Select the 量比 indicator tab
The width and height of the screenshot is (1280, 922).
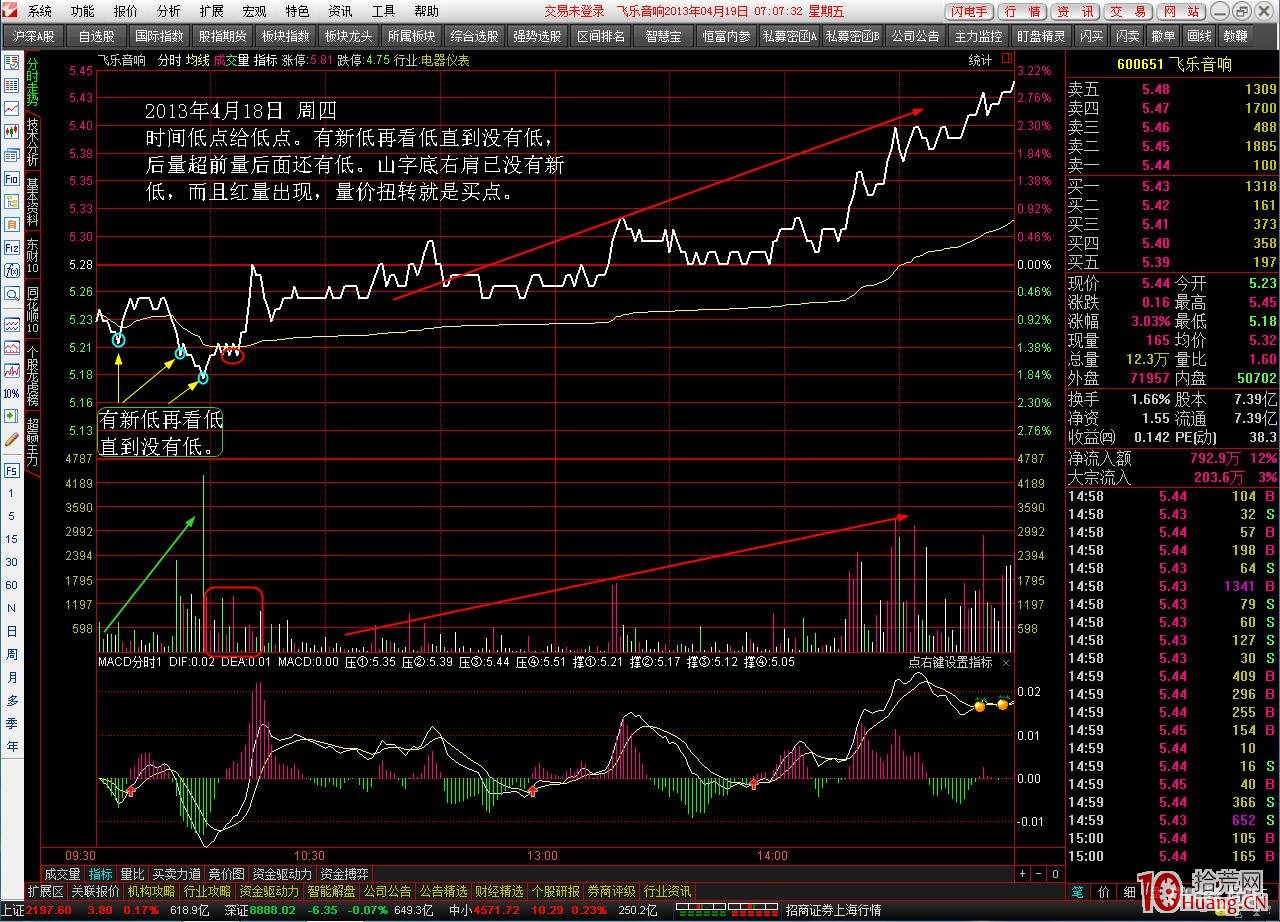[x=132, y=874]
